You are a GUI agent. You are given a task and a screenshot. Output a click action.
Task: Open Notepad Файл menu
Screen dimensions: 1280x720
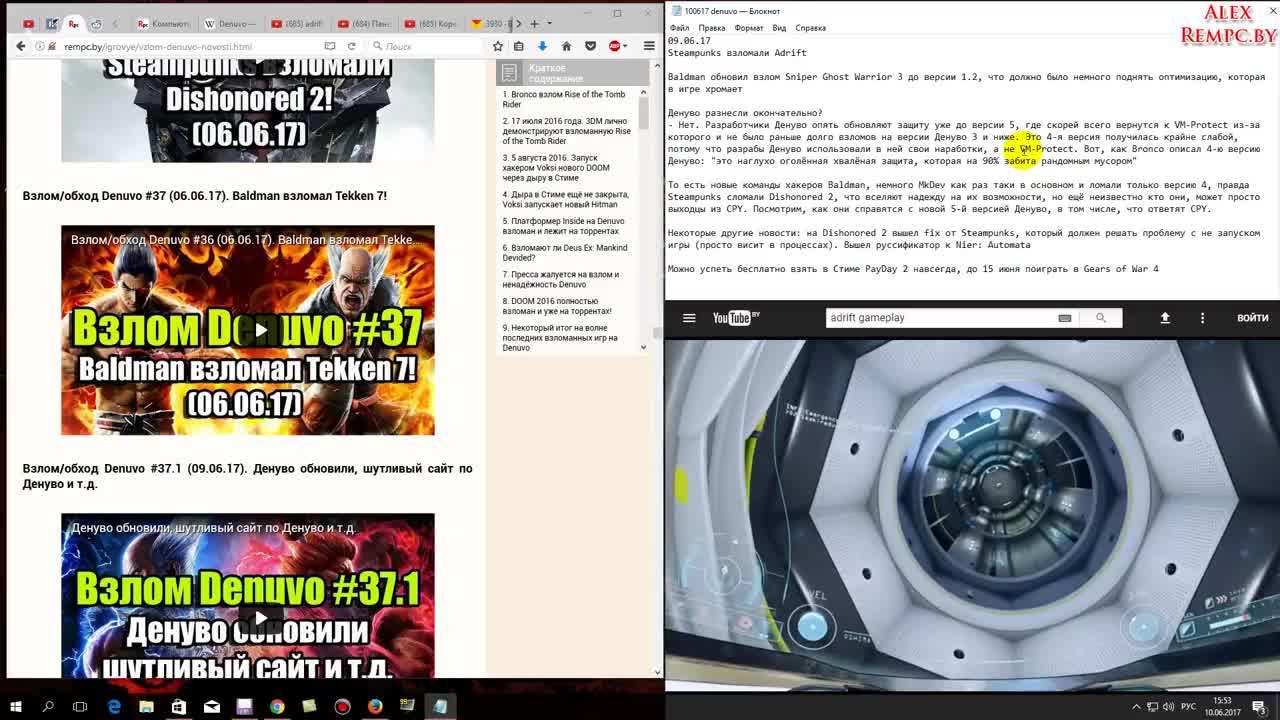click(x=679, y=28)
